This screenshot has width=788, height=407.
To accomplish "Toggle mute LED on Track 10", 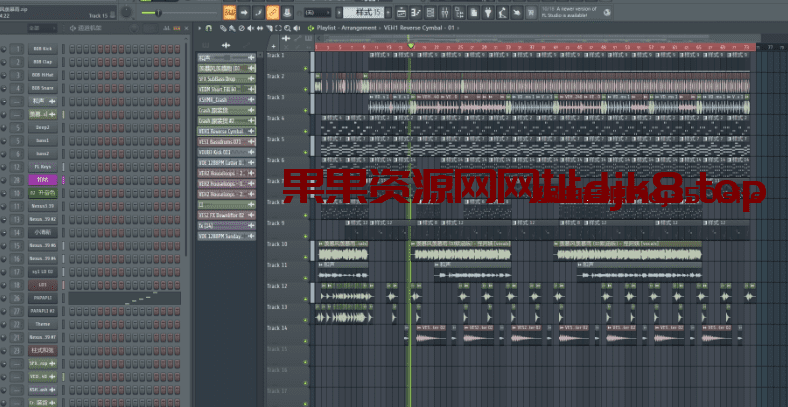I will tap(306, 255).
